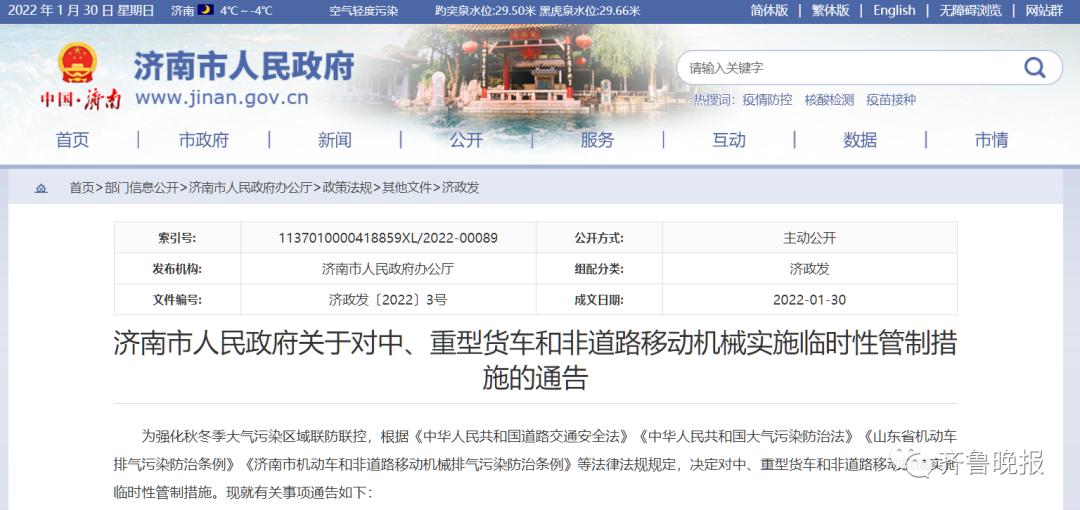Image resolution: width=1080 pixels, height=510 pixels.
Task: Open 无障碍浏览 accessibility mode
Action: pyautogui.click(x=969, y=10)
